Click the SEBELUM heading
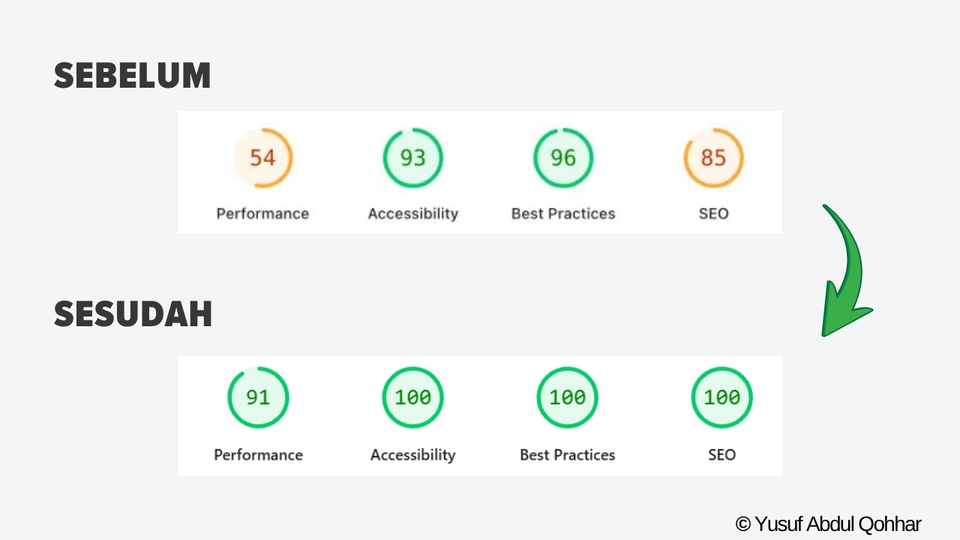The image size is (960, 540). (132, 75)
